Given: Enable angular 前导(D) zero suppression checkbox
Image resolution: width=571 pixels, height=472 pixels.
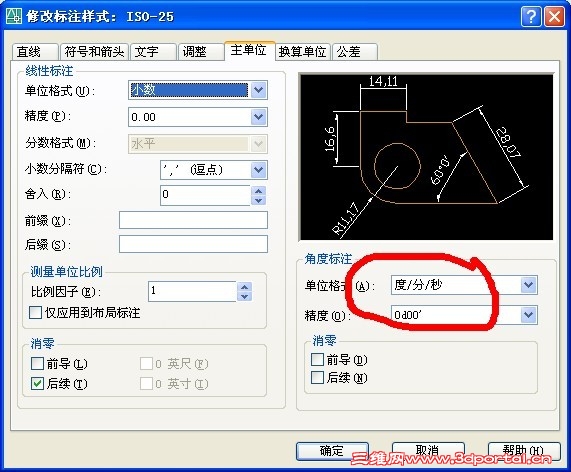Looking at the screenshot, I should point(318,359).
